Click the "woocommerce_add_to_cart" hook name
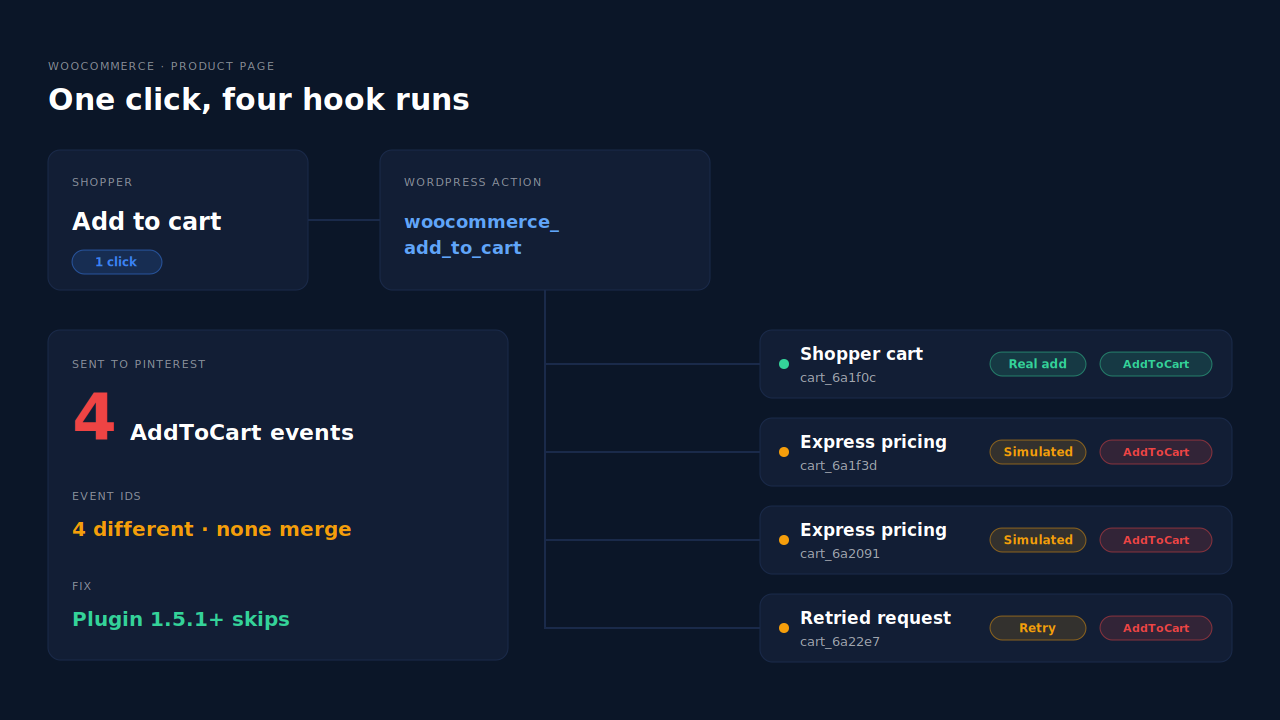The width and height of the screenshot is (1280, 720). coord(481,234)
